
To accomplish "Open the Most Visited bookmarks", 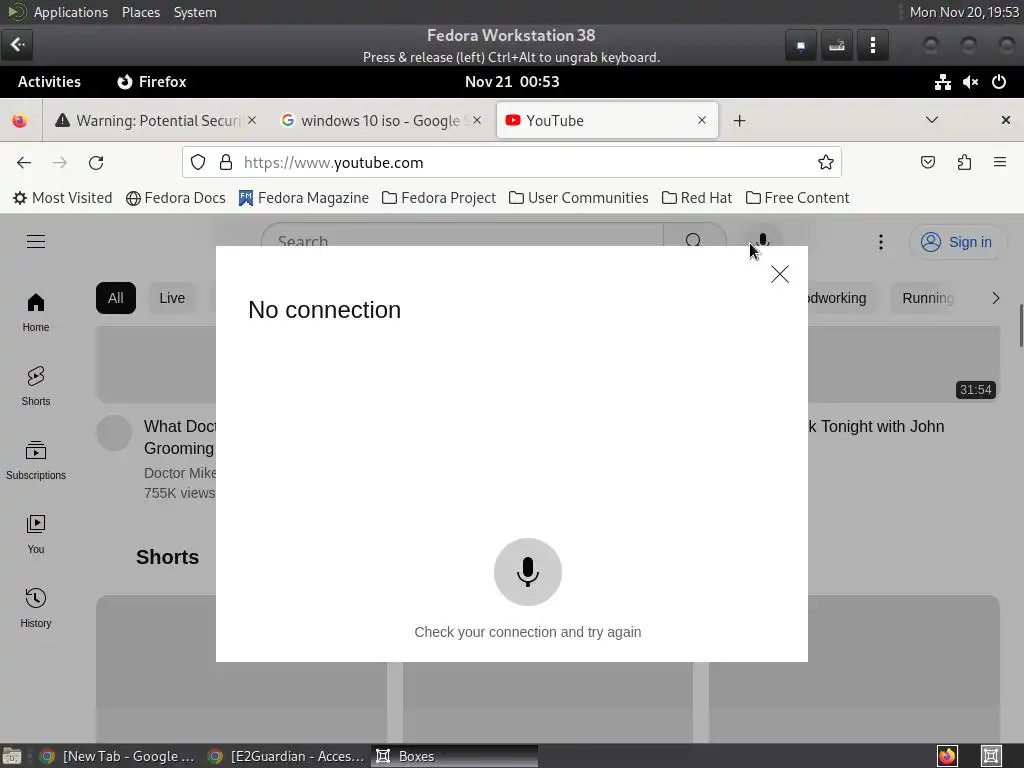I will tap(63, 198).
